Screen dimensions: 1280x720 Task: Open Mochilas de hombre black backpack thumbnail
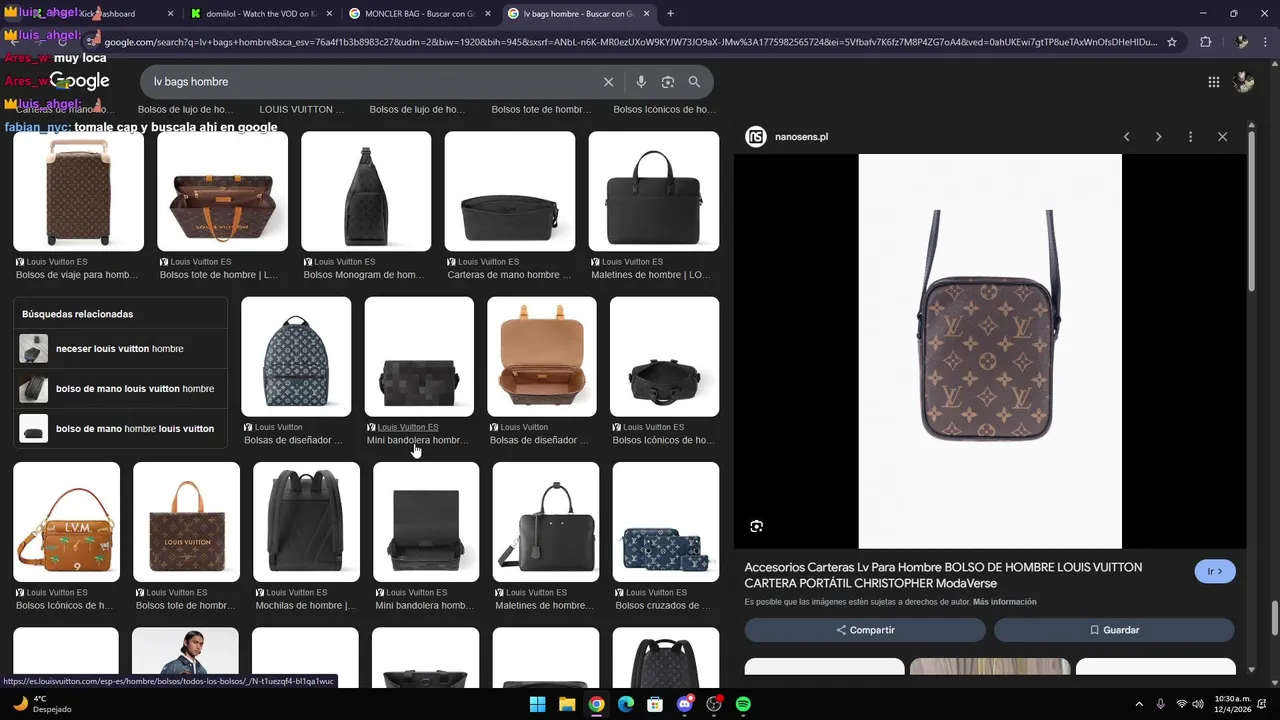[306, 522]
